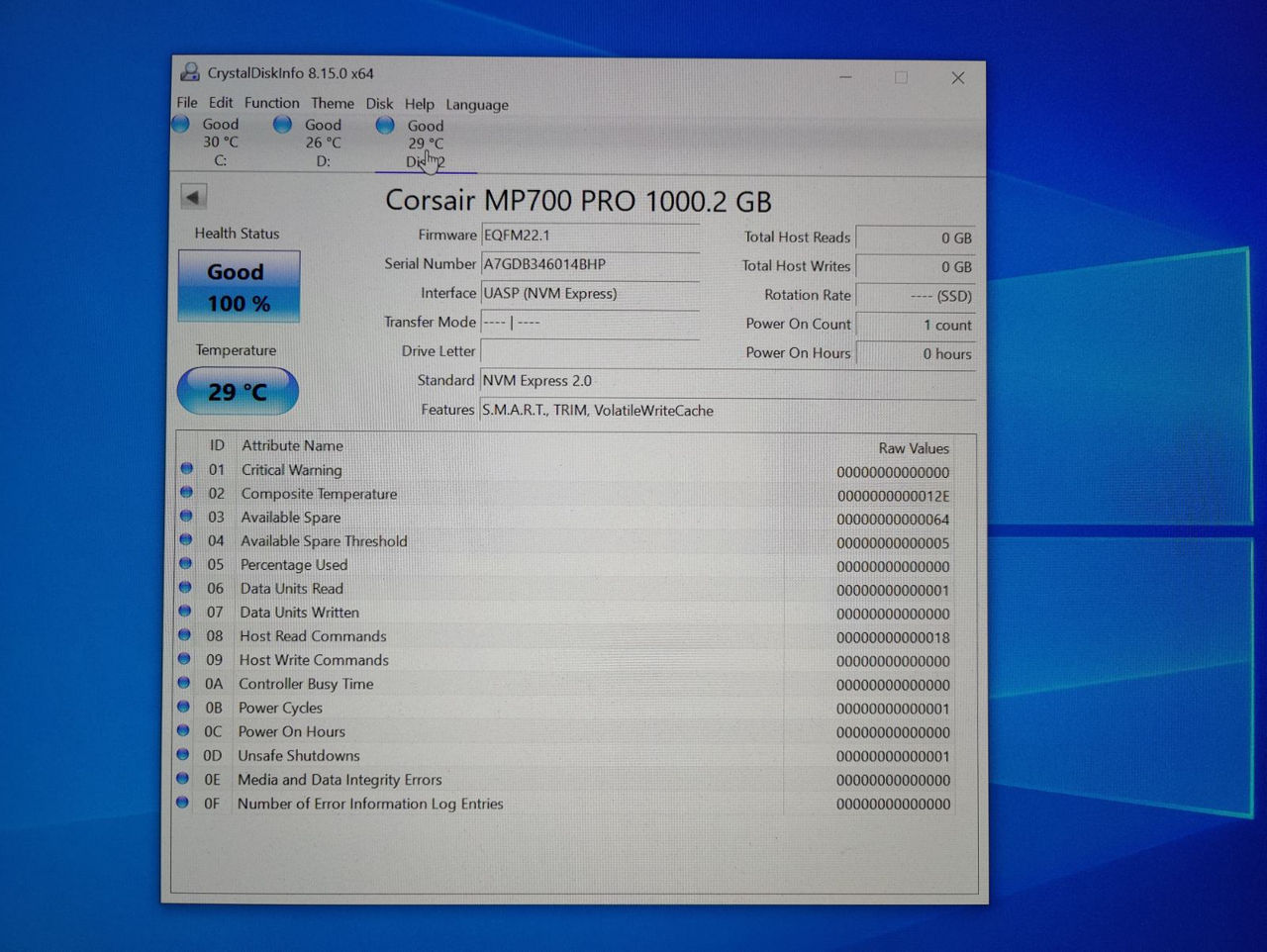Open the Edit menu
Screen dimensions: 1267x952
221,102
